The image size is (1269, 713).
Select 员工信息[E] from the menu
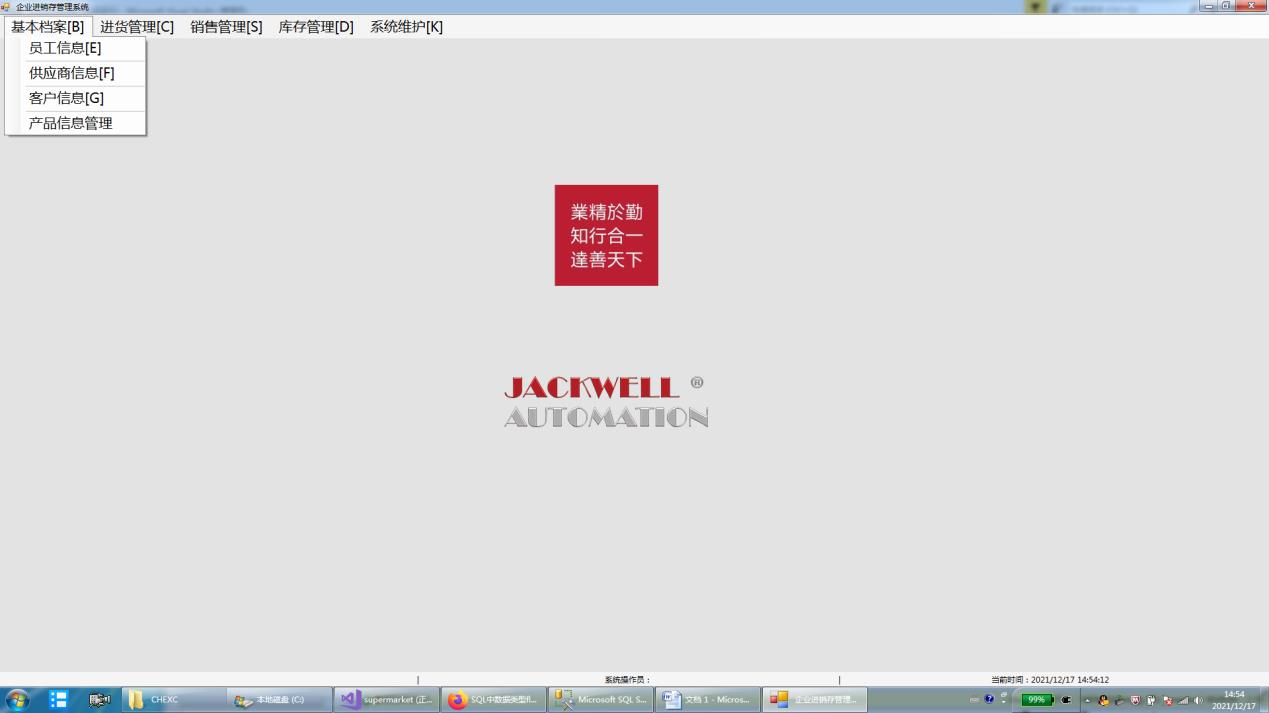click(x=76, y=48)
